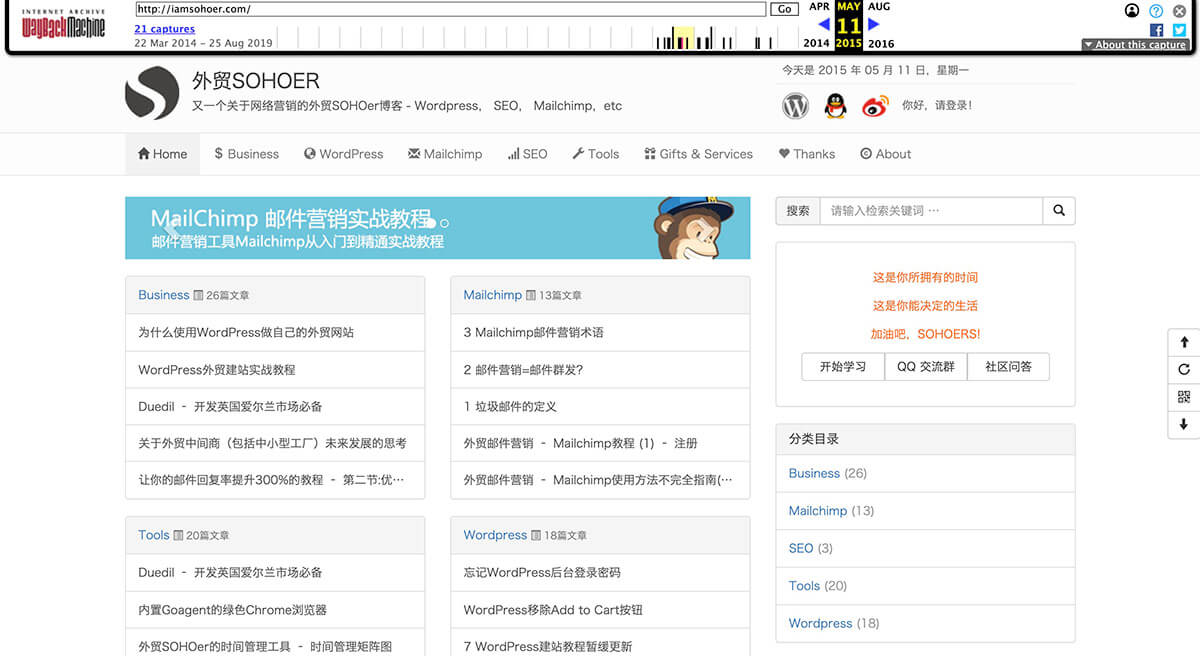Open the About navigation item
The width and height of the screenshot is (1200, 656).
pos(885,154)
